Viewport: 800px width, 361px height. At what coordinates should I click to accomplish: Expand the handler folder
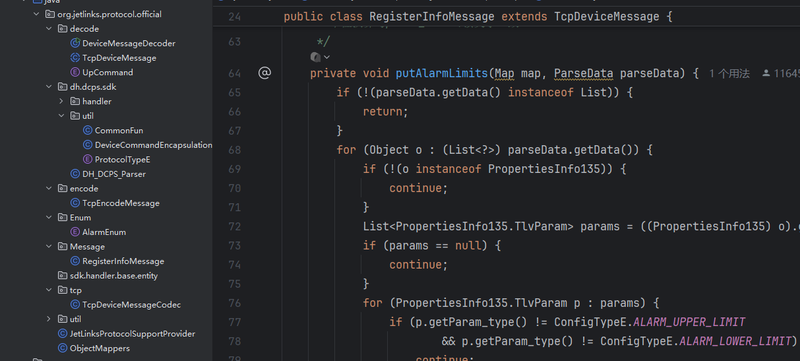[61, 101]
